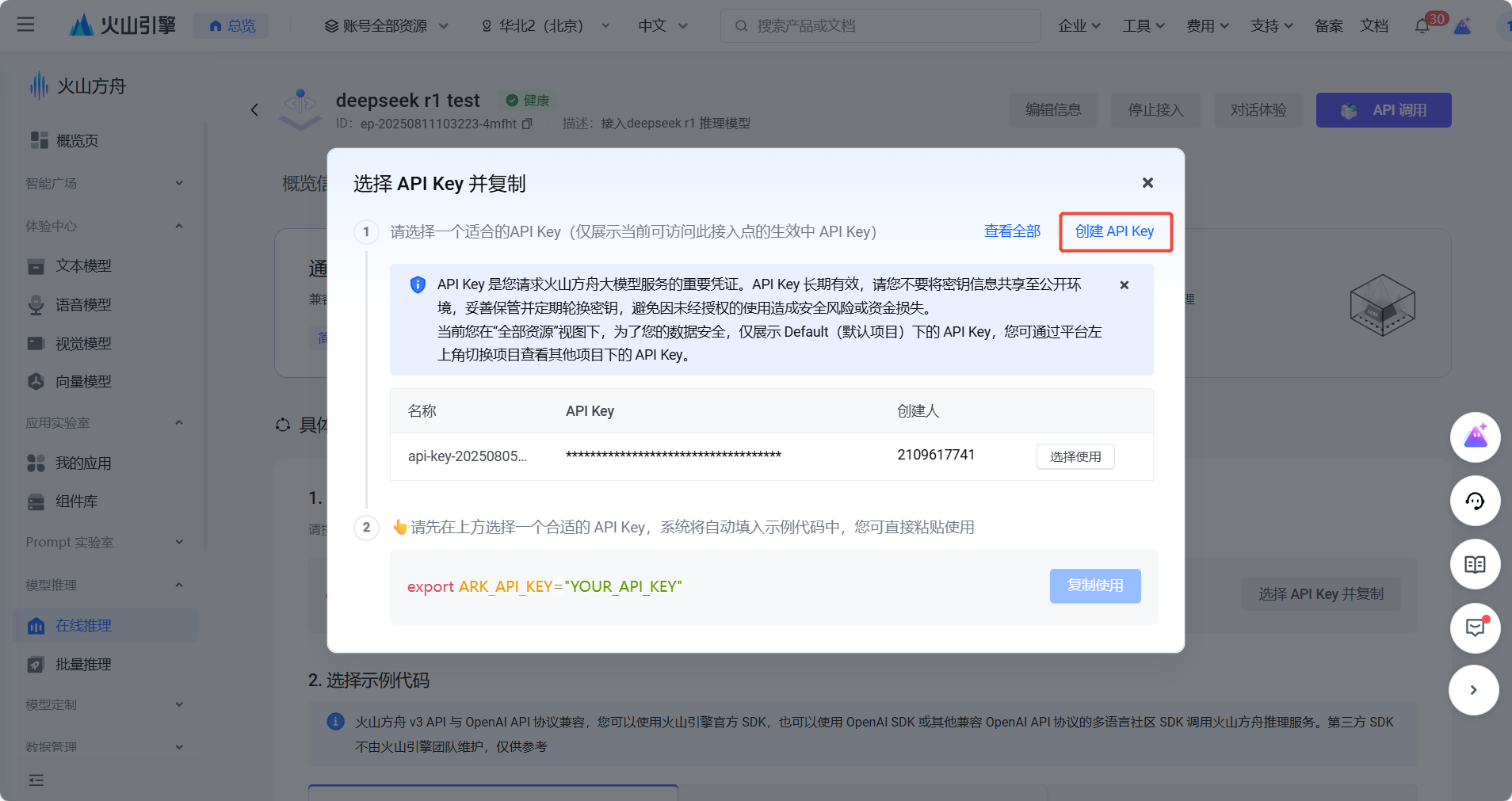The height and width of the screenshot is (801, 1512).
Task: Open the floating documentation book button
Action: click(x=1475, y=564)
